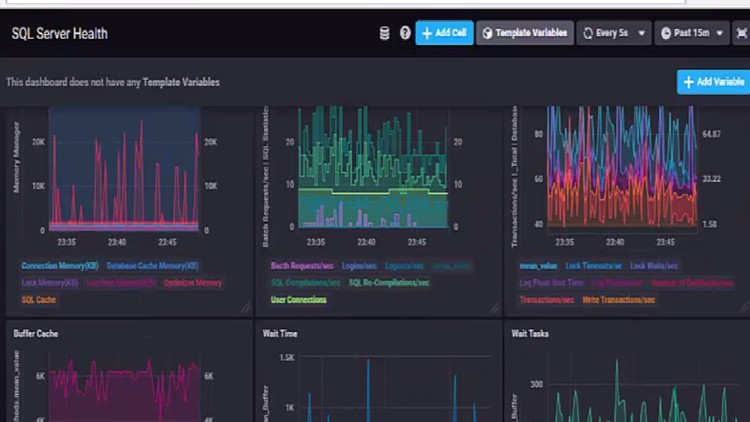Image resolution: width=750 pixels, height=422 pixels.
Task: Toggle the Number of Deadlocks/sec legend series
Action: (x=692, y=282)
